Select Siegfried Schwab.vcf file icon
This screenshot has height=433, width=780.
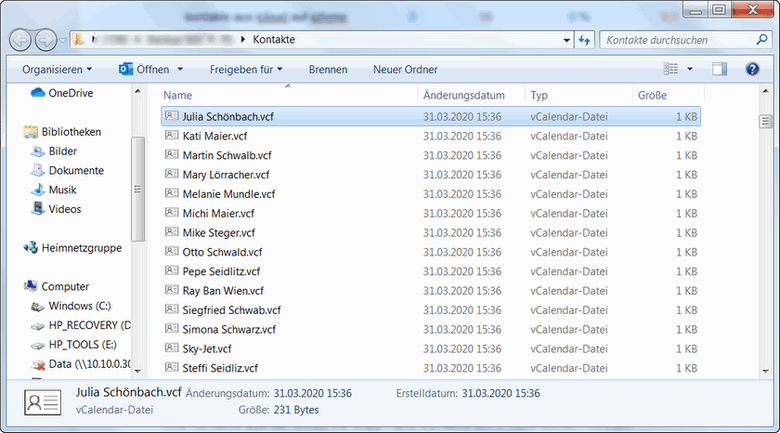coord(172,310)
